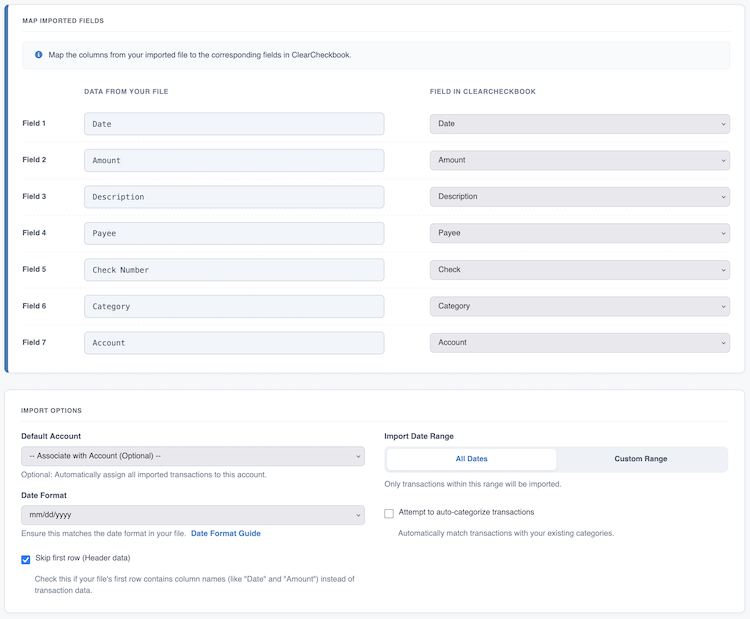Open the Field 1 Date mapping dropdown
This screenshot has height=619, width=750.
tap(580, 124)
